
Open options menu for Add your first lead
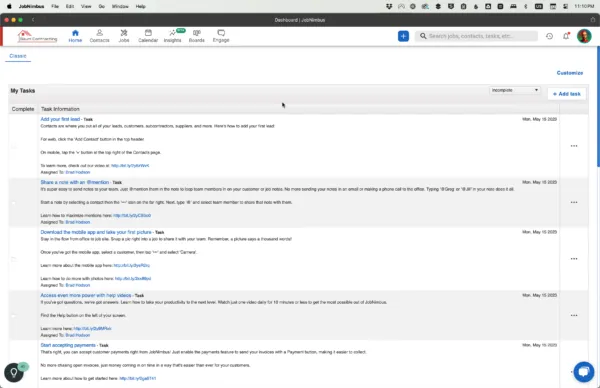[574, 146]
